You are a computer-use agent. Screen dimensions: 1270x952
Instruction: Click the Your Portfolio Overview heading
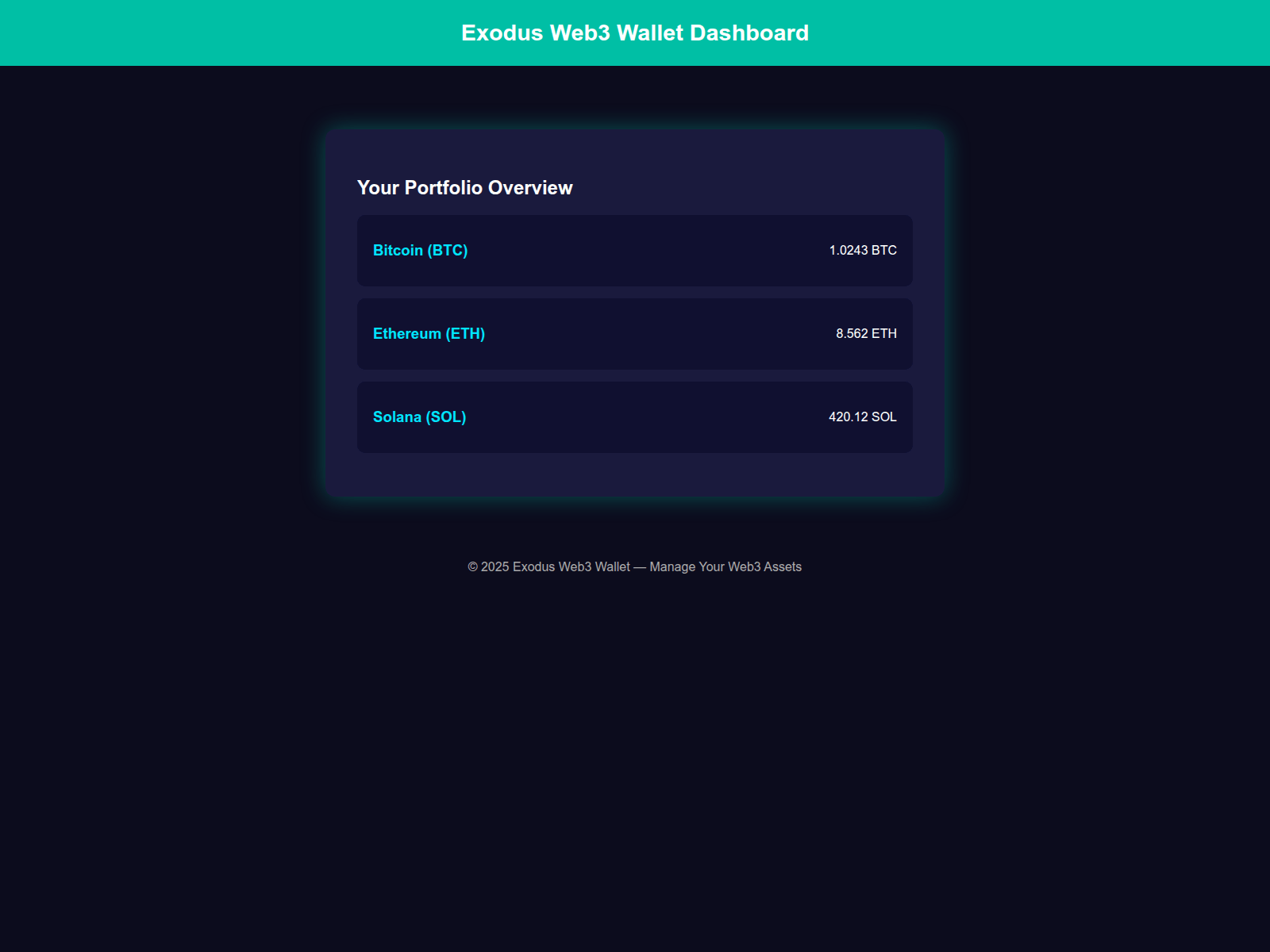tap(464, 187)
